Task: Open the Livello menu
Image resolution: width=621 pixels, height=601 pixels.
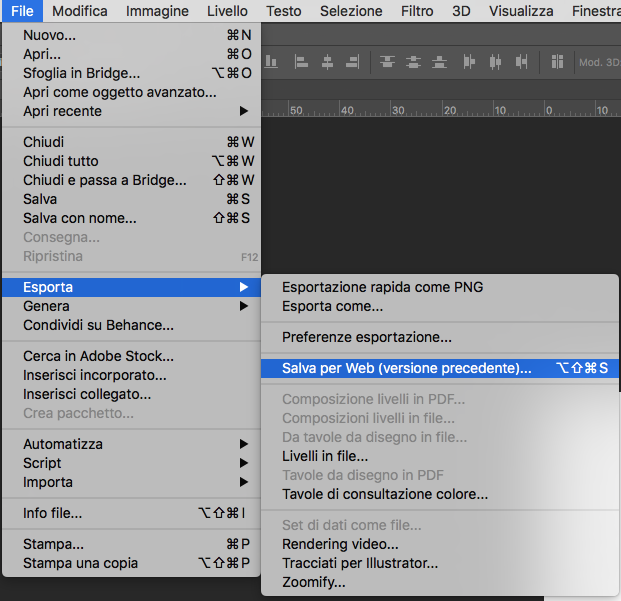Action: click(x=227, y=11)
